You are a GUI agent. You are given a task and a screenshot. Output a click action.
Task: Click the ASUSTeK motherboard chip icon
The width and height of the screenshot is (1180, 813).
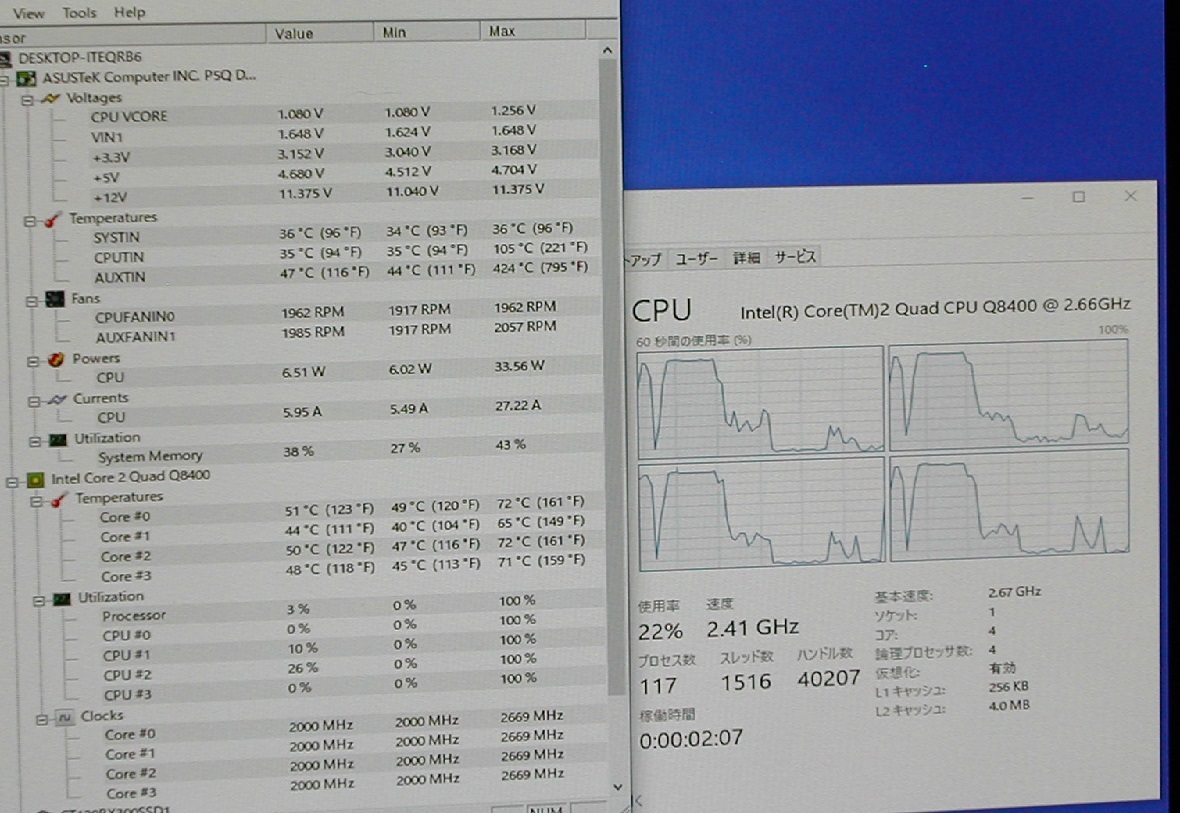[26, 78]
